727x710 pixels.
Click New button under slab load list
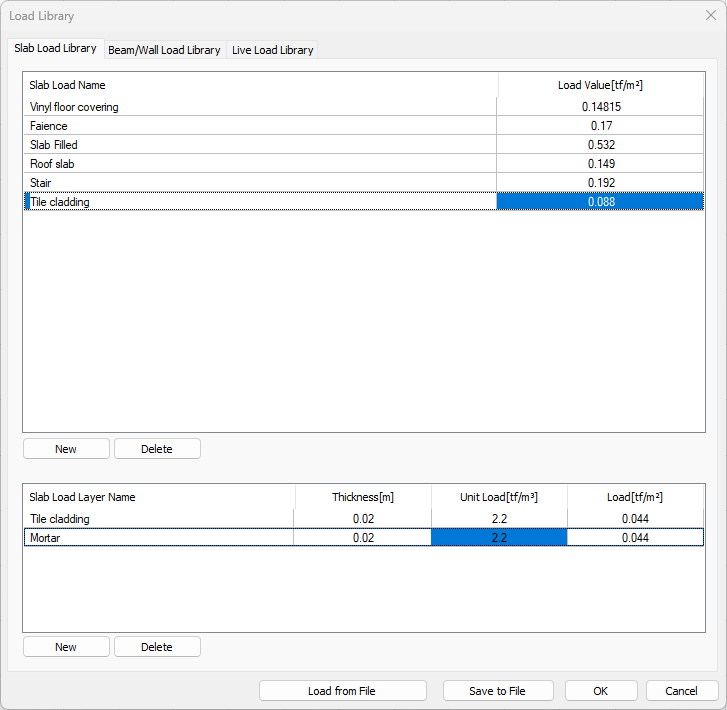(x=66, y=449)
